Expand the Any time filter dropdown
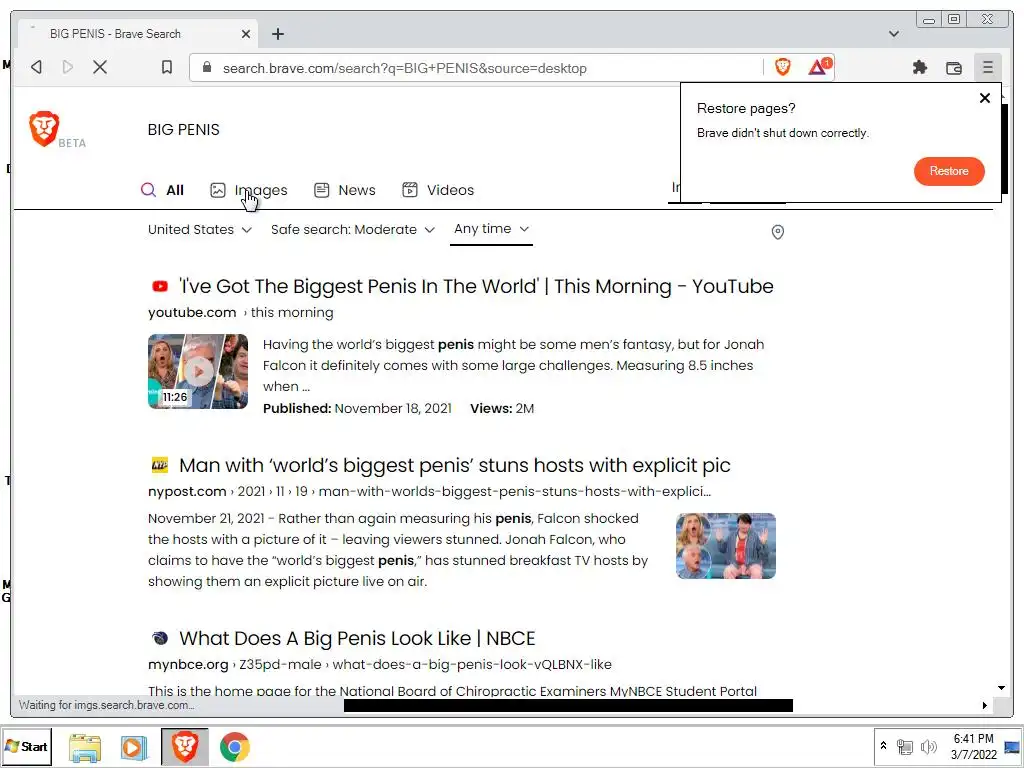The width and height of the screenshot is (1024, 768). click(491, 229)
